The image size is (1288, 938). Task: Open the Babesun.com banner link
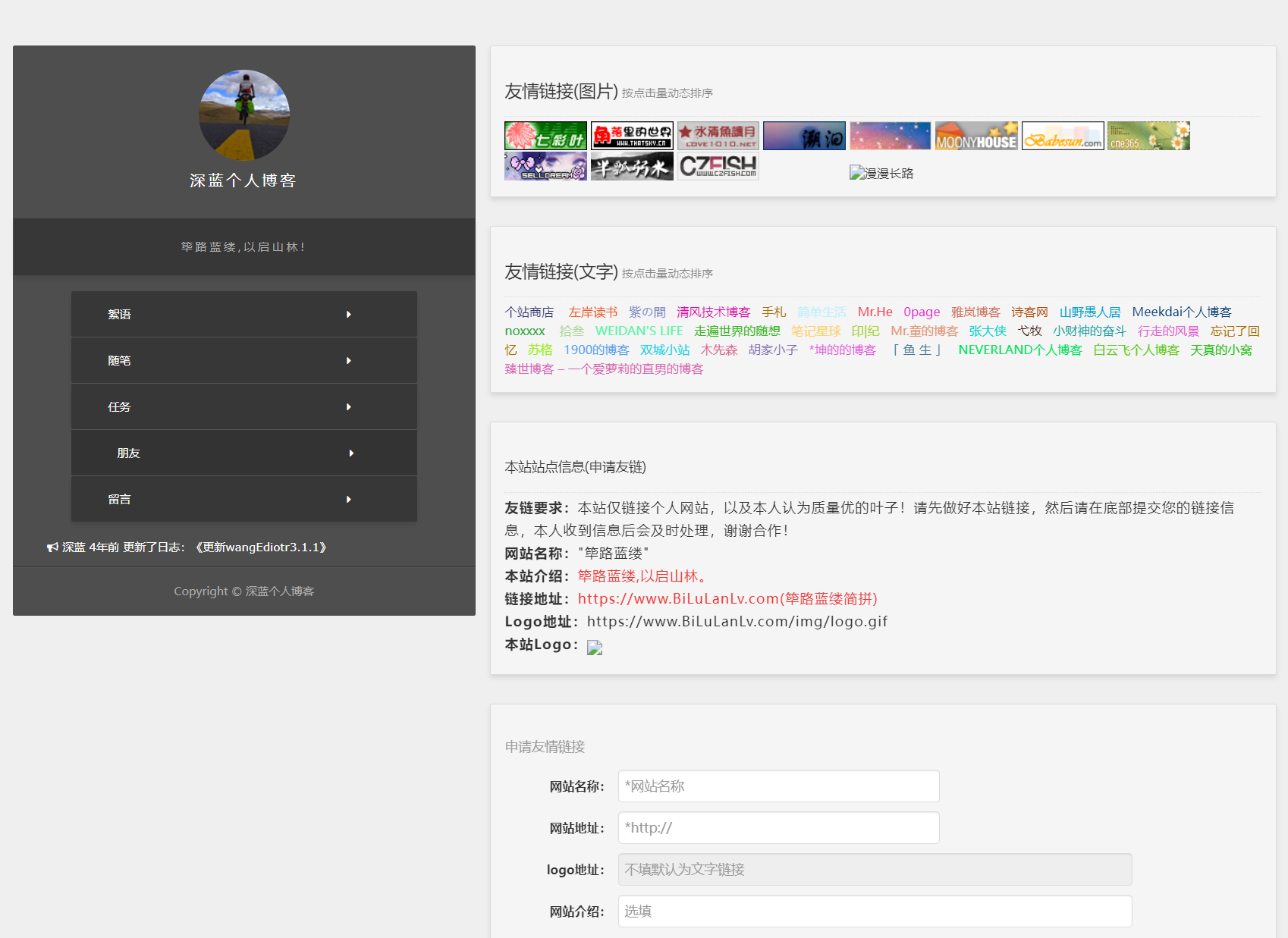coord(1063,136)
